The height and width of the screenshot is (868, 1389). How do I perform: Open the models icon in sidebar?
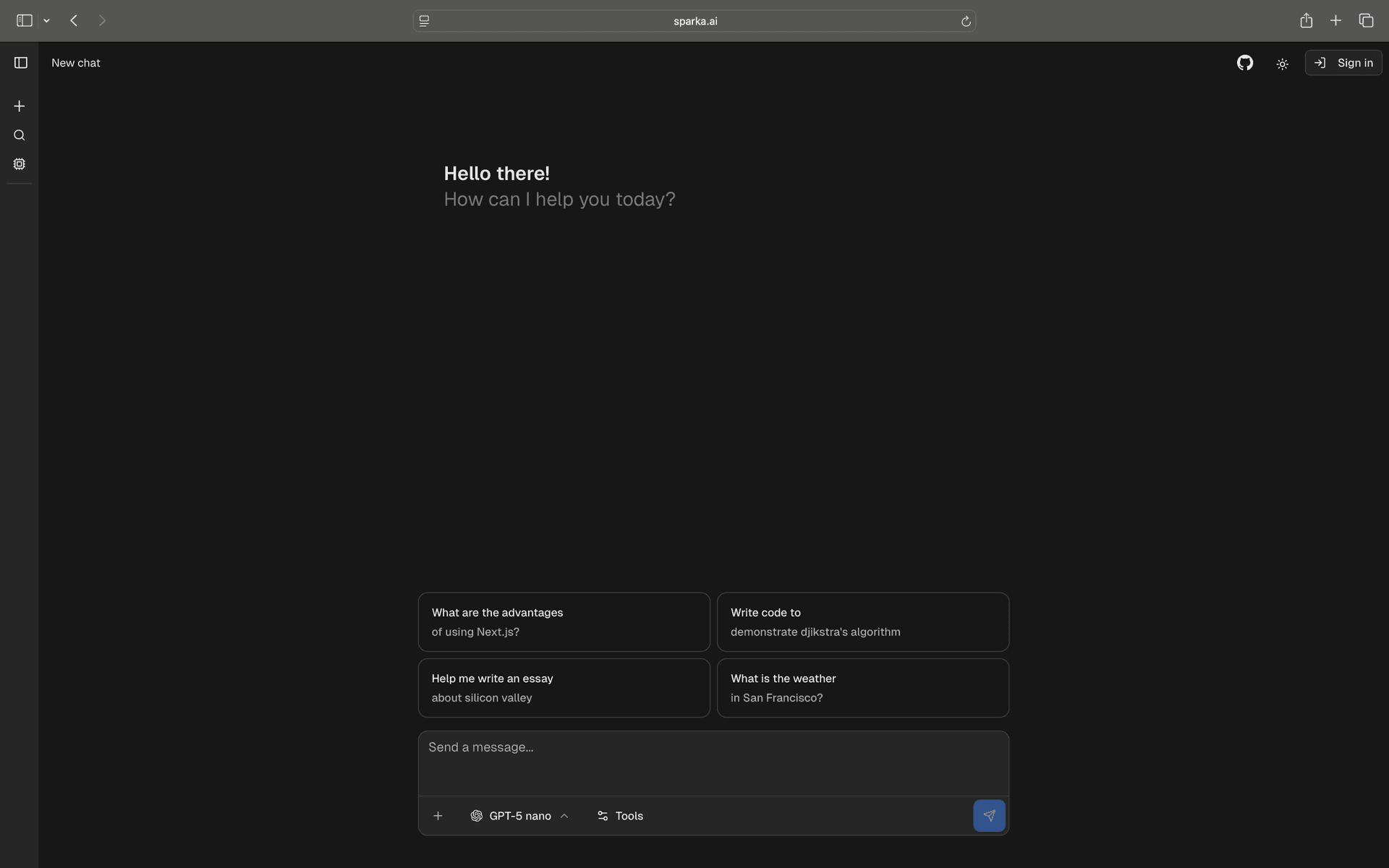coord(20,164)
